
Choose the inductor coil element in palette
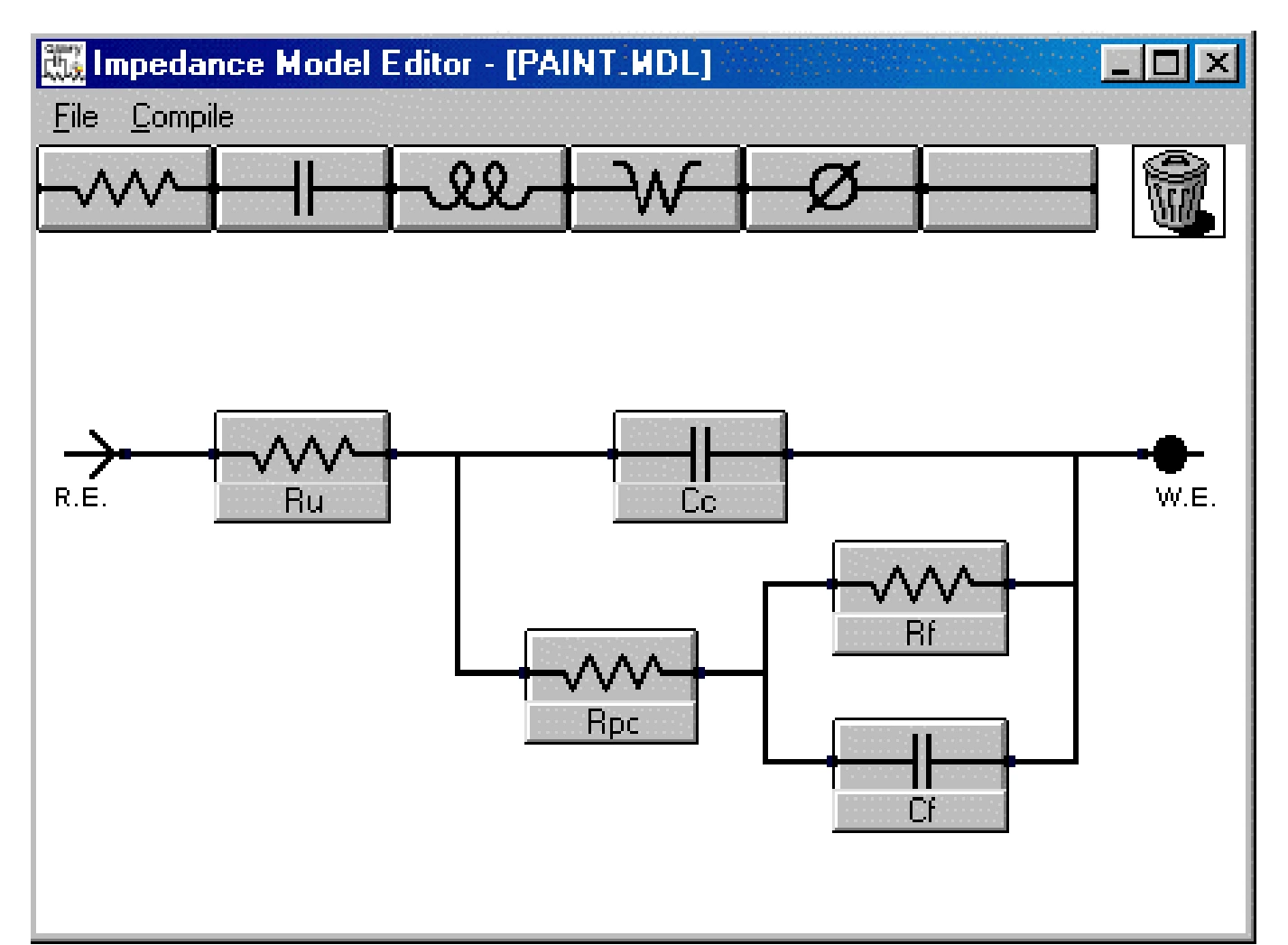[479, 189]
